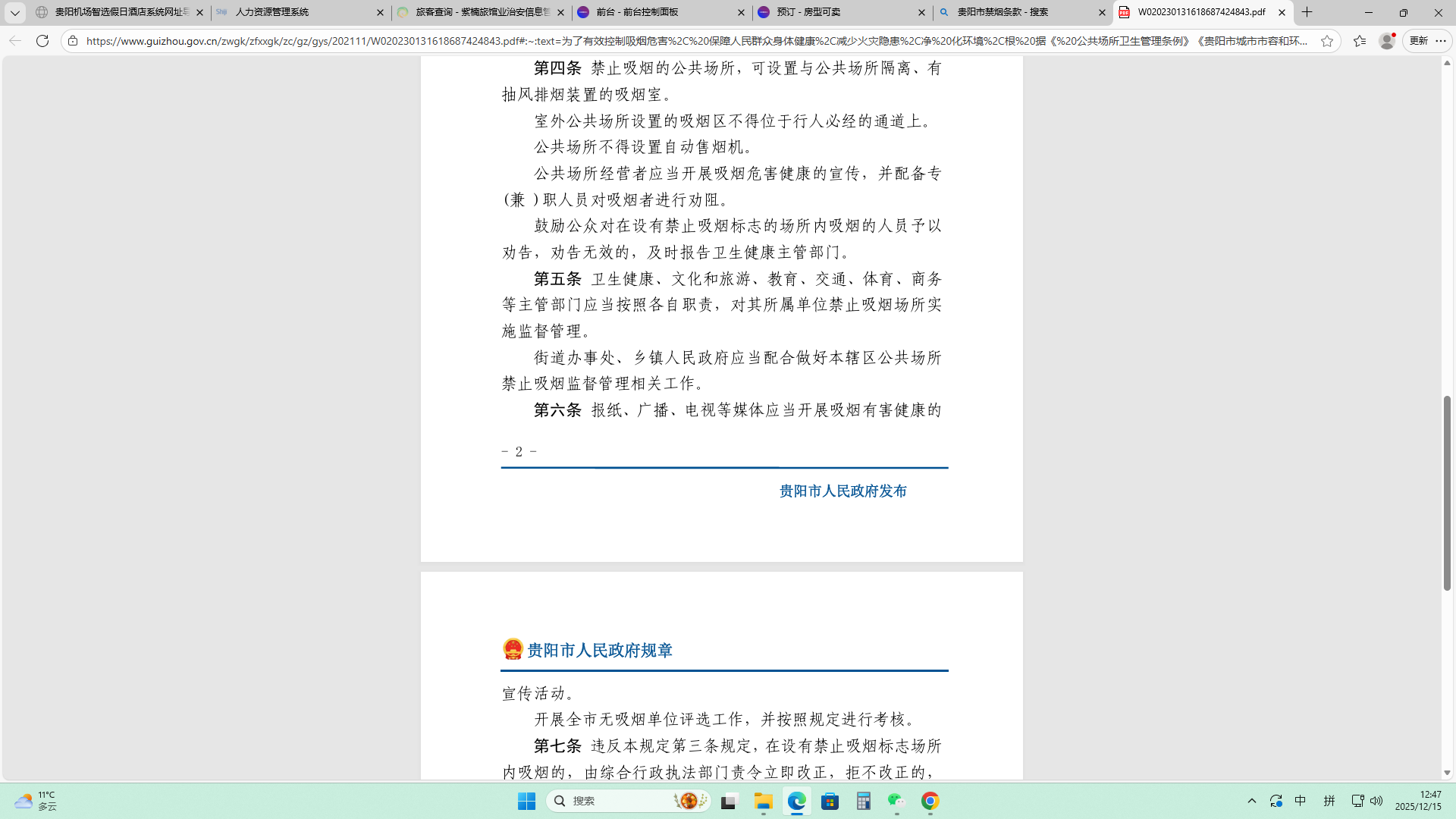Viewport: 1456px width, 819px height.
Task: Close the 贵阳市禁烟条款 search tab
Action: tap(1102, 12)
